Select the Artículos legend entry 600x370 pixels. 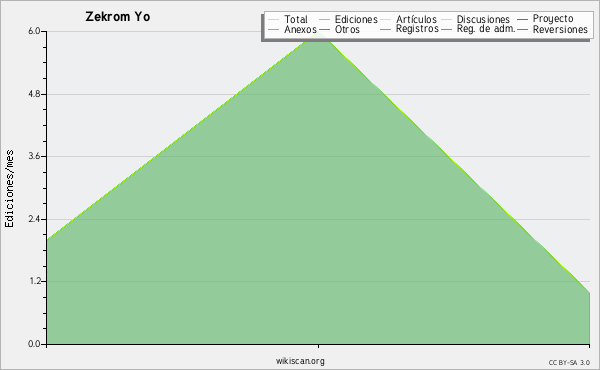click(408, 19)
